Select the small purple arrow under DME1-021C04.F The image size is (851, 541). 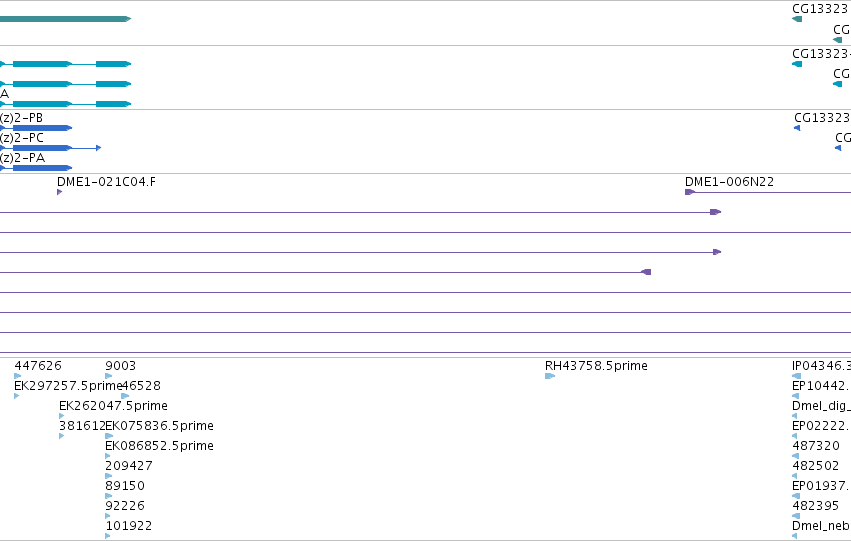pos(60,192)
